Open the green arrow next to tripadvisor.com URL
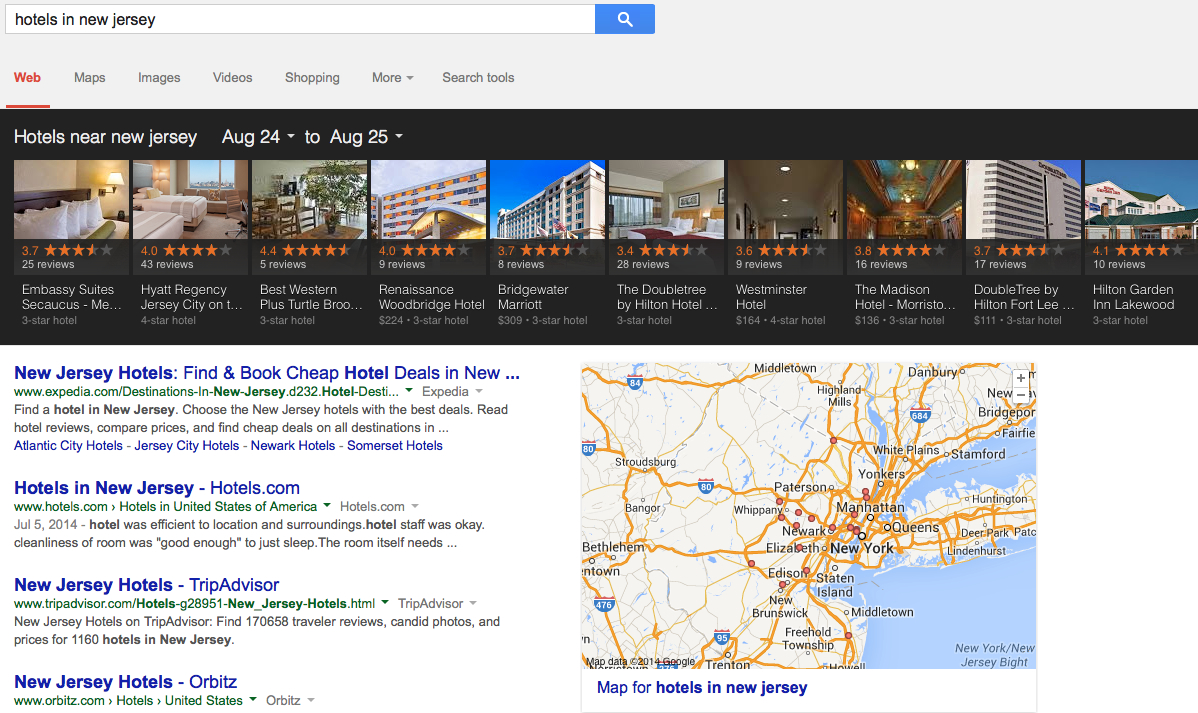 (x=385, y=602)
